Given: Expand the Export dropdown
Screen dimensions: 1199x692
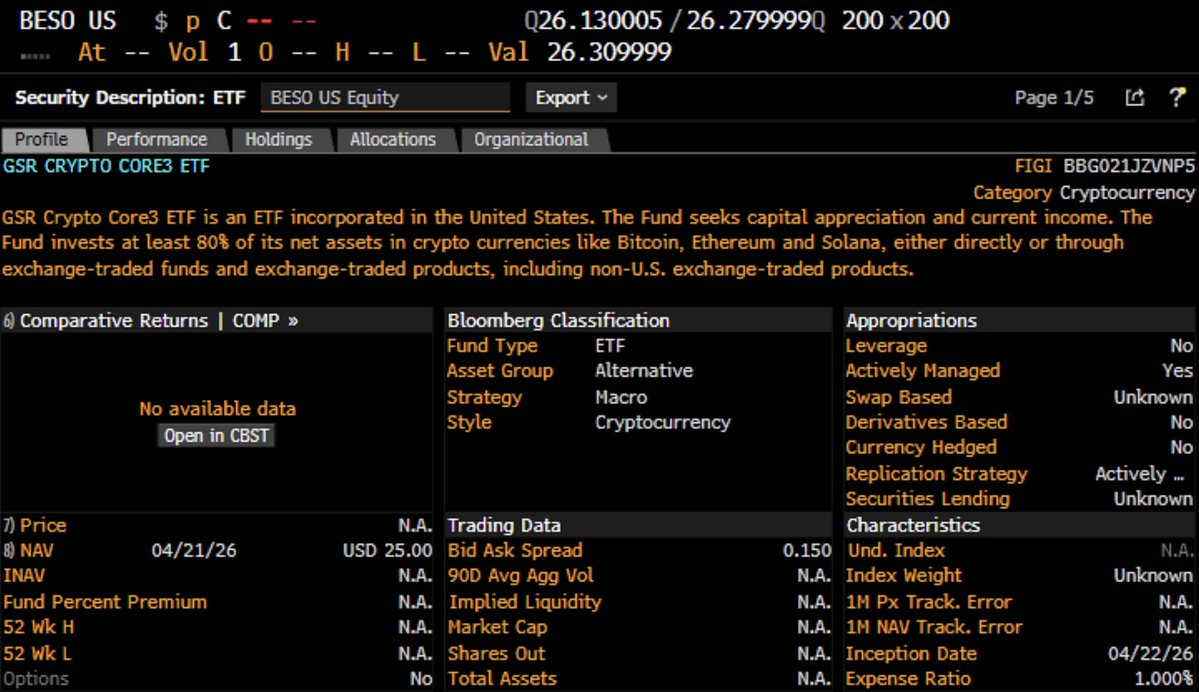Looking at the screenshot, I should pyautogui.click(x=571, y=97).
